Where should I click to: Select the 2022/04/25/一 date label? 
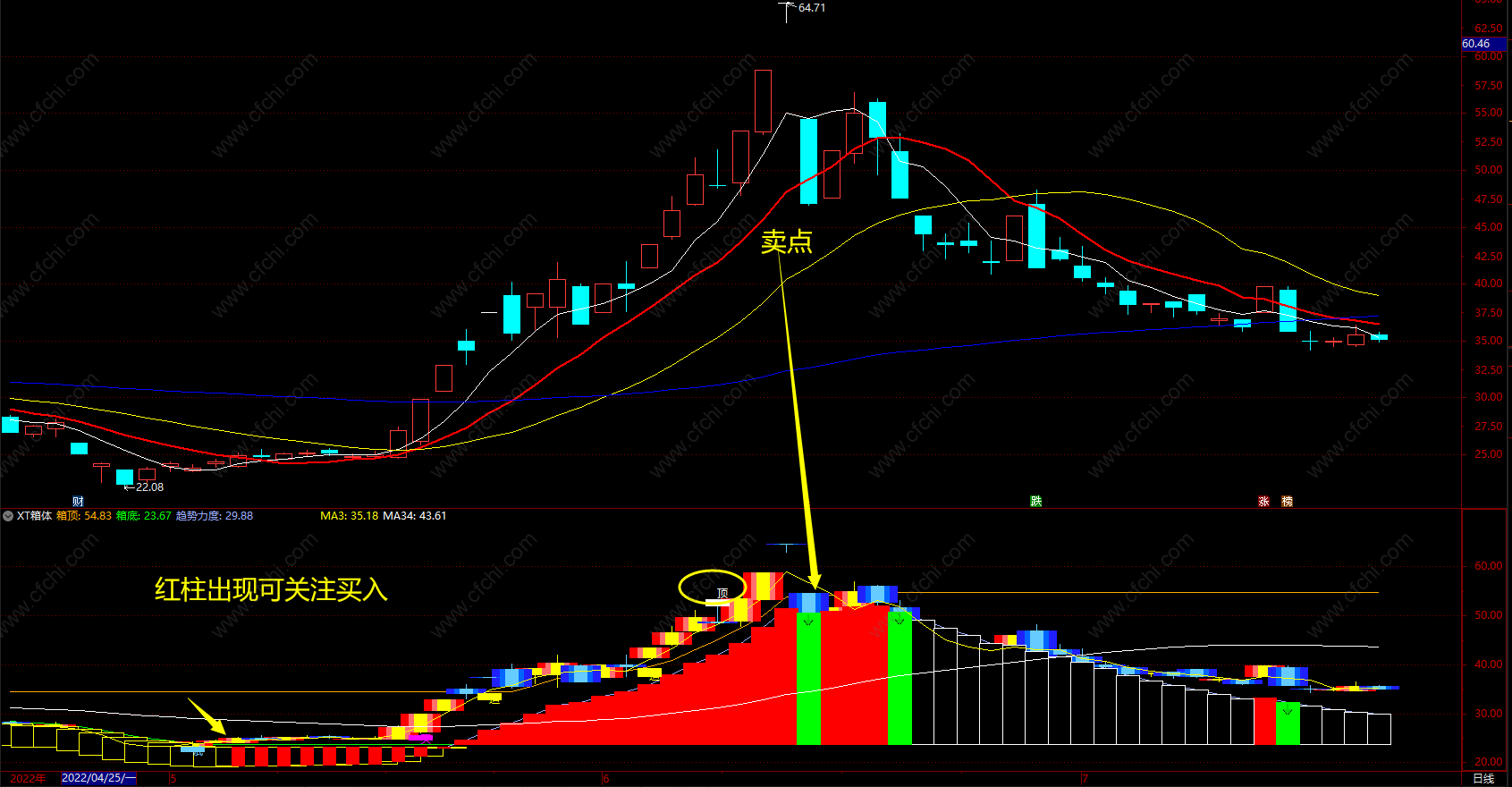[x=98, y=778]
